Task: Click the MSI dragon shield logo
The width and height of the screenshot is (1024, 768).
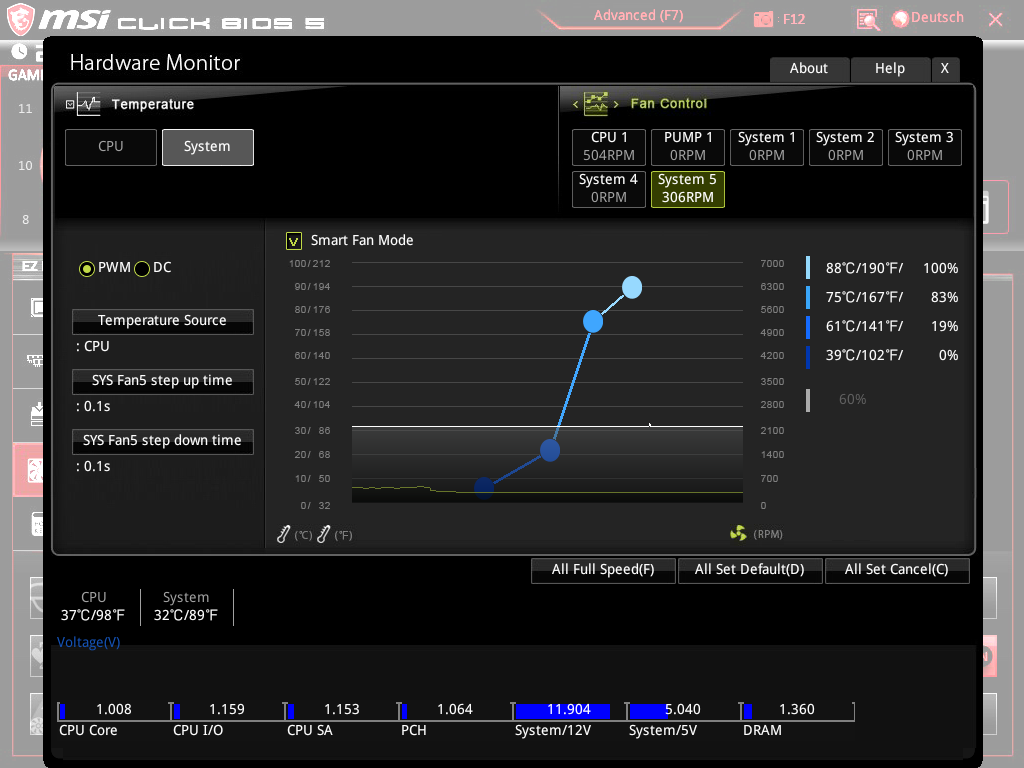Action: click(x=20, y=19)
